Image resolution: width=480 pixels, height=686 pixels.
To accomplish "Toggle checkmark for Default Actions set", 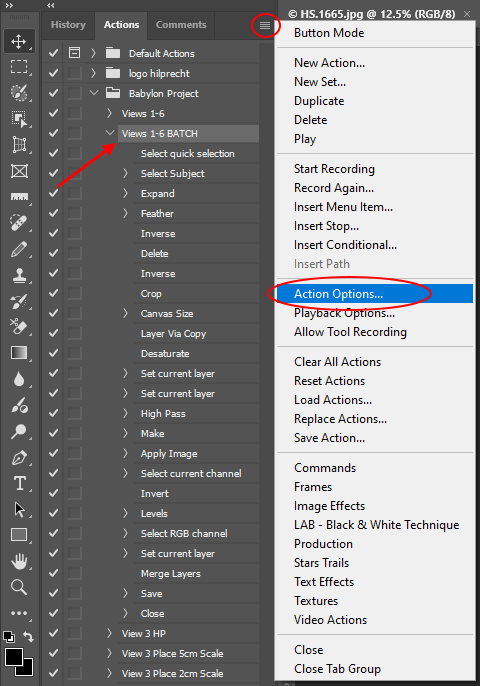I will [x=53, y=53].
